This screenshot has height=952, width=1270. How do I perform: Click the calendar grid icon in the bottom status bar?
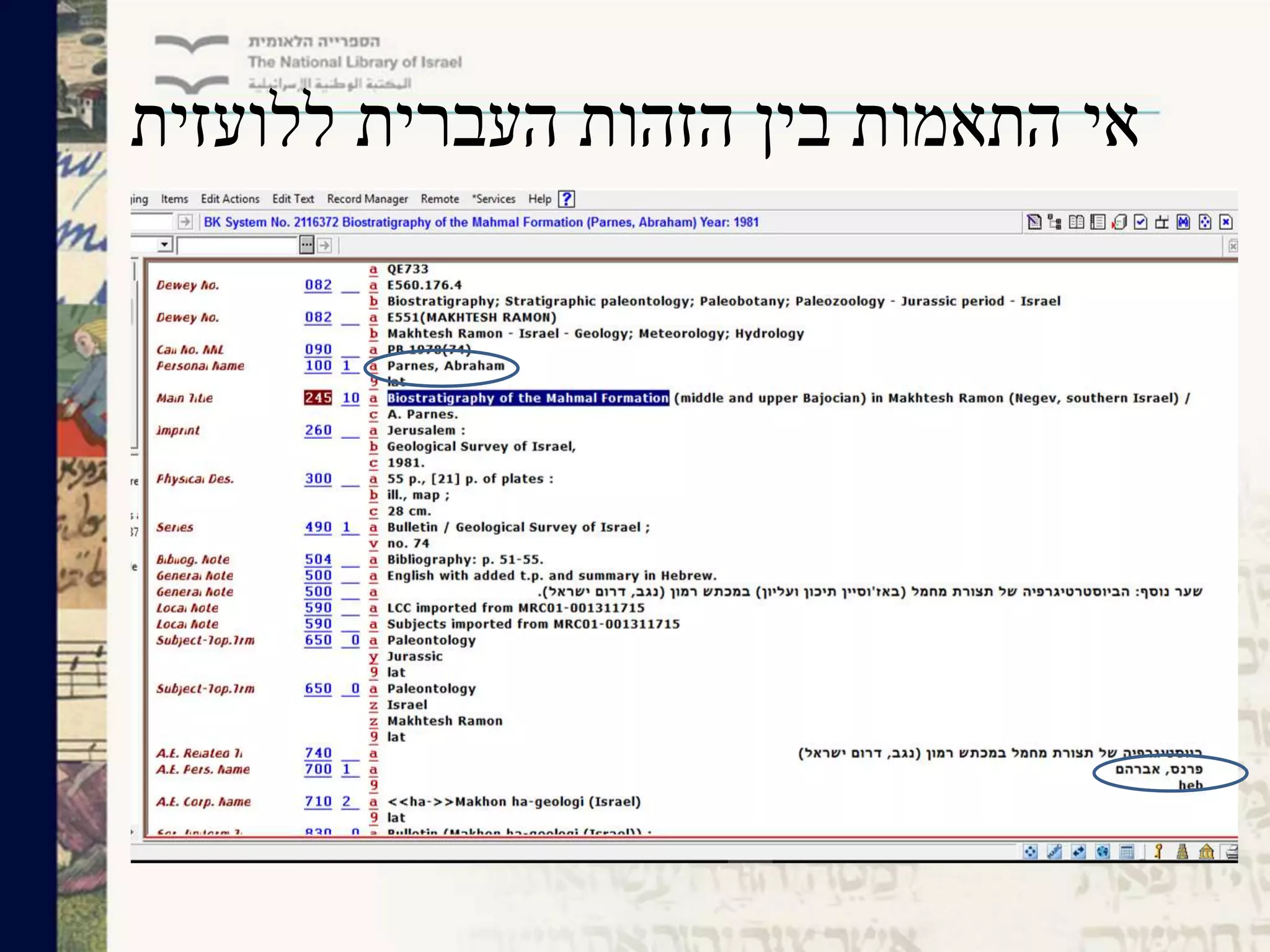(x=1127, y=852)
